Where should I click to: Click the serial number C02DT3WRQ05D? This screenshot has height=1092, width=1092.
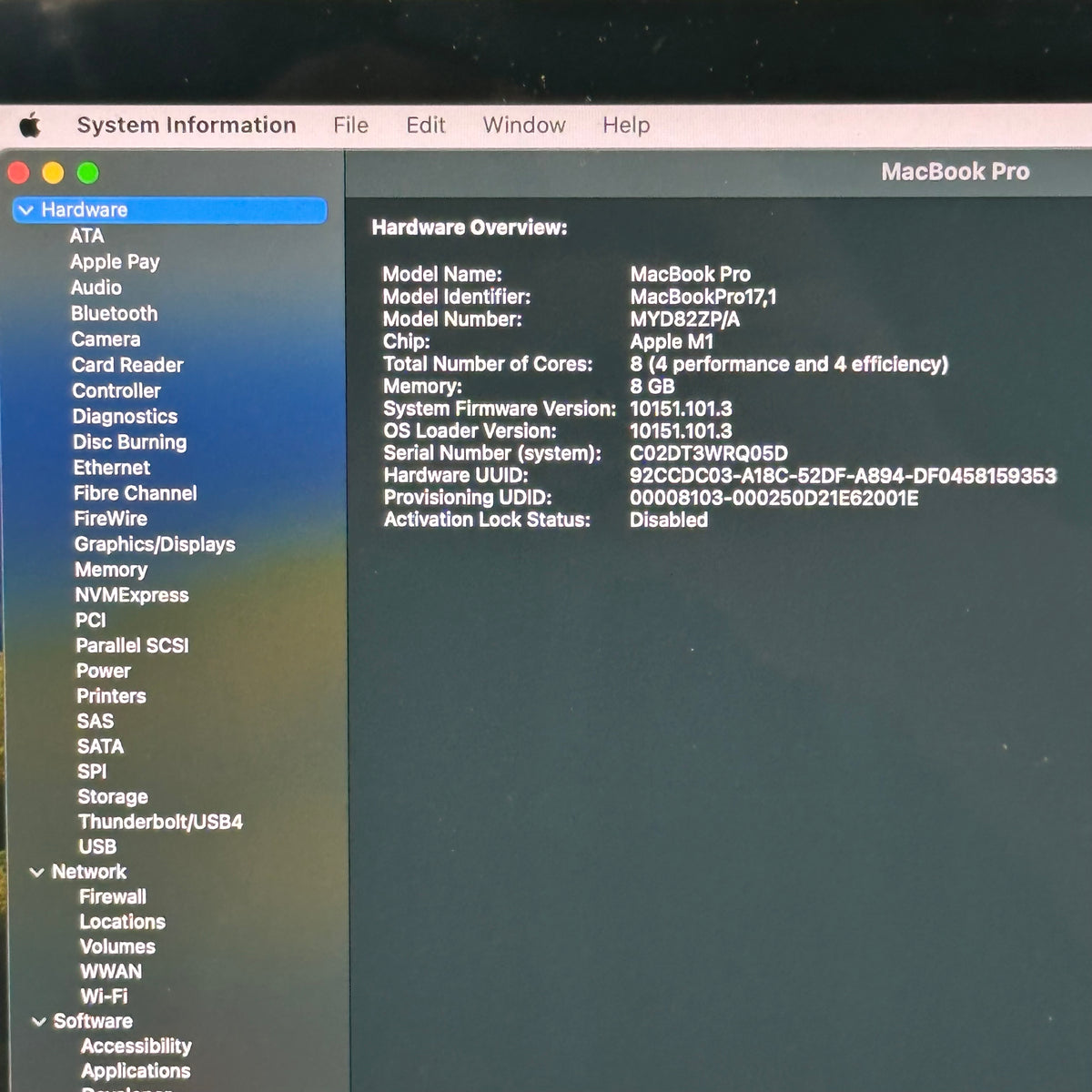(709, 453)
